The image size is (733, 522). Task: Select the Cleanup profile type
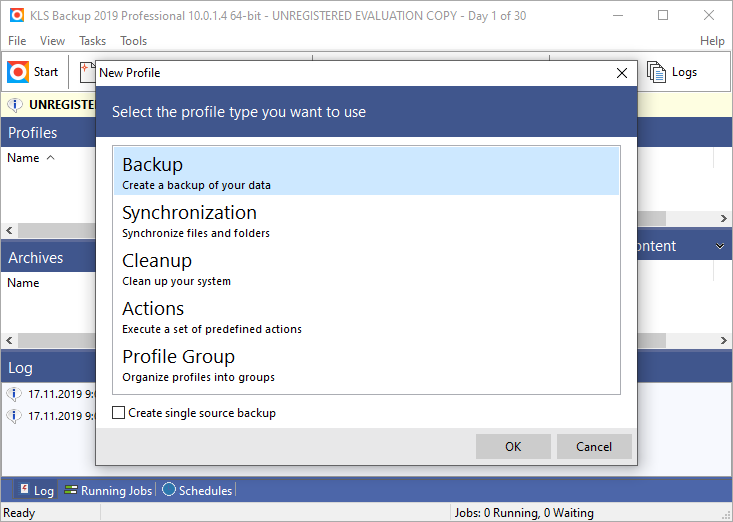pyautogui.click(x=366, y=267)
